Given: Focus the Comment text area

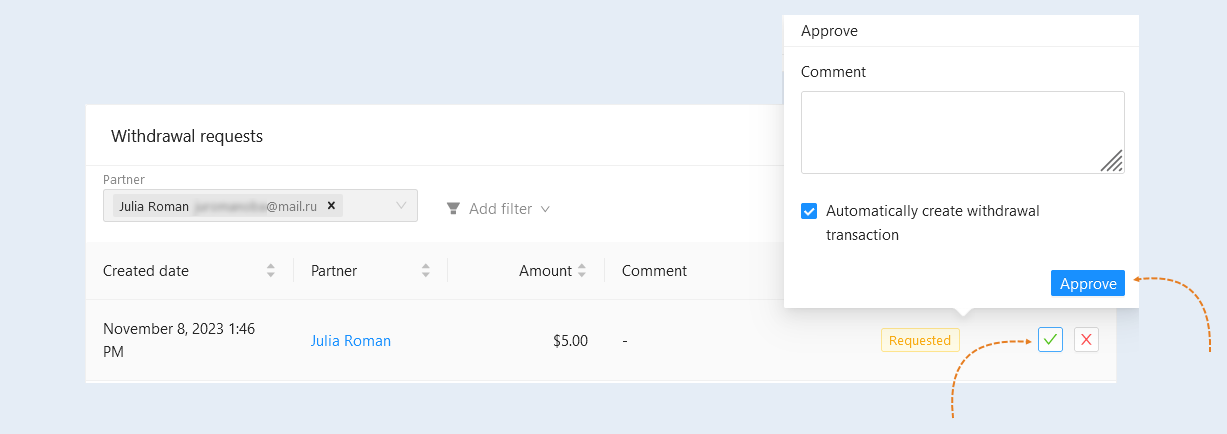Looking at the screenshot, I should point(963,132).
